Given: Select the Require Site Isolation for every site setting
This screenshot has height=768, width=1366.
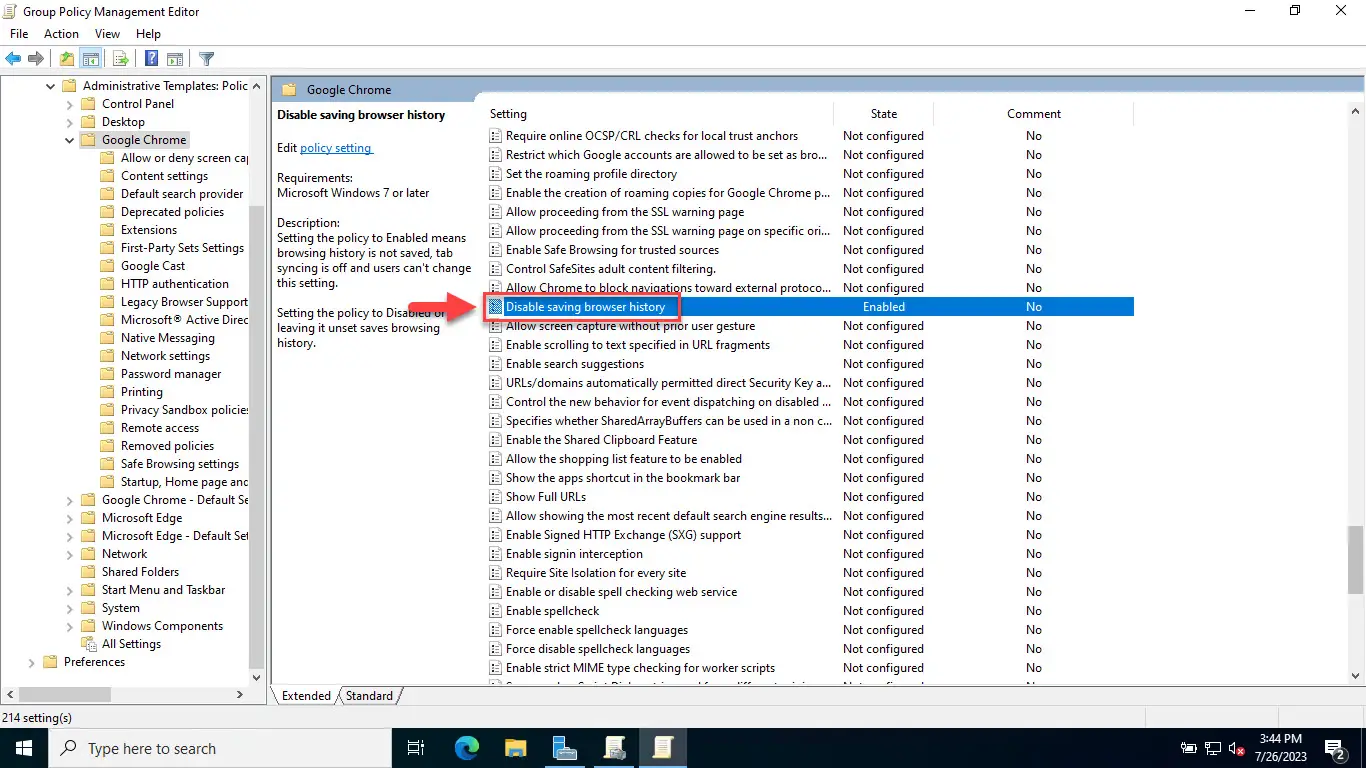Looking at the screenshot, I should pyautogui.click(x=596, y=573).
